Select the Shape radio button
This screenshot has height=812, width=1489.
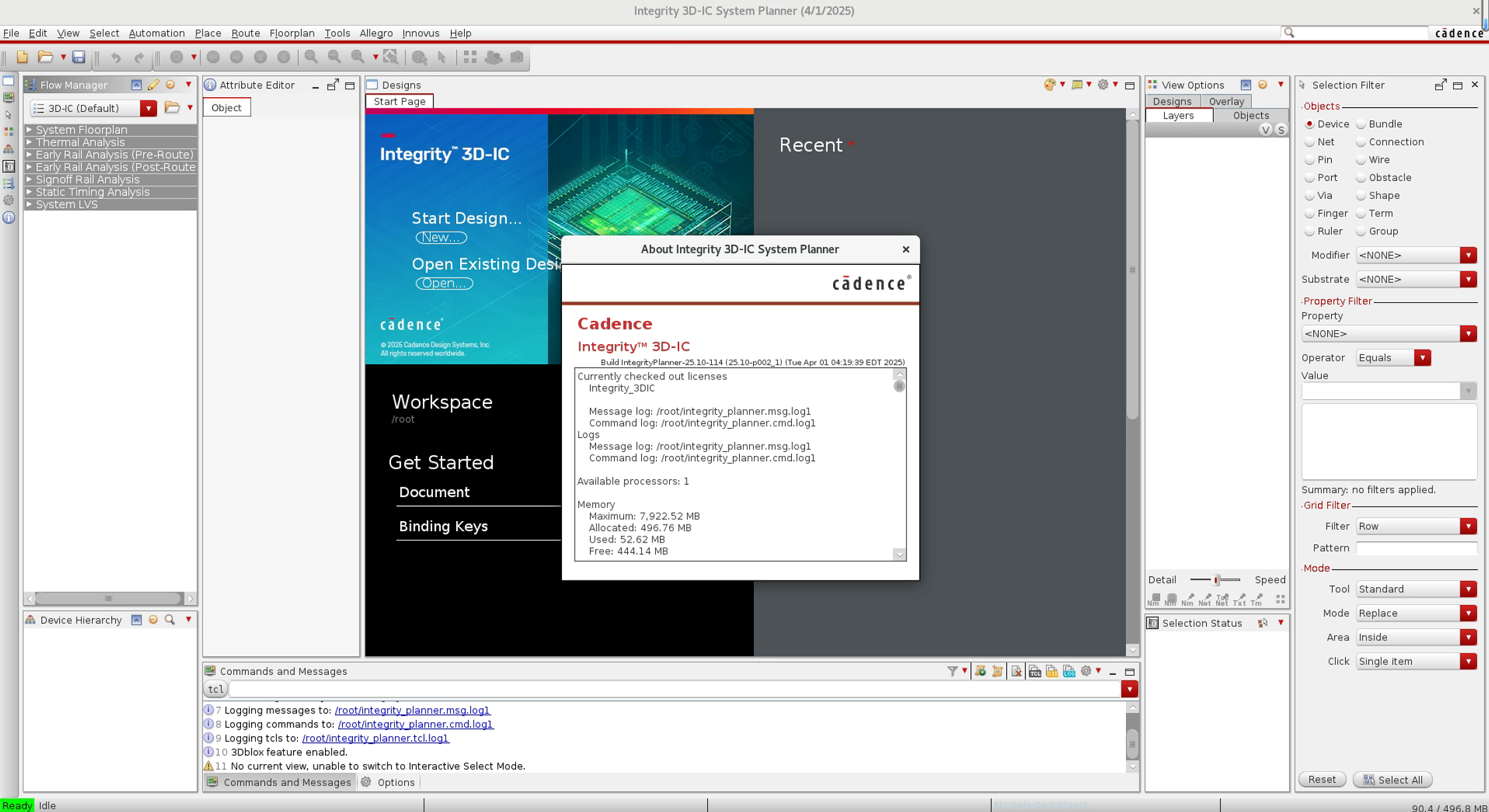(x=1361, y=196)
